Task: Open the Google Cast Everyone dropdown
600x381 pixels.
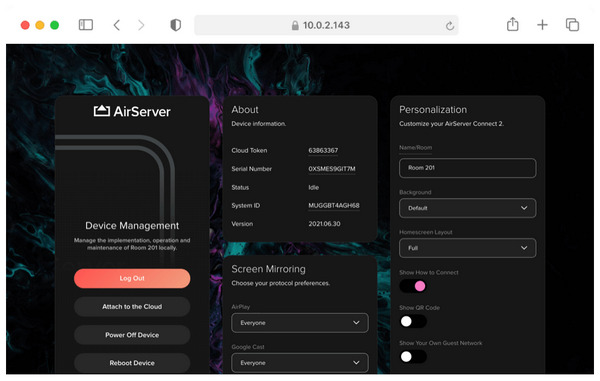Action: 300,363
